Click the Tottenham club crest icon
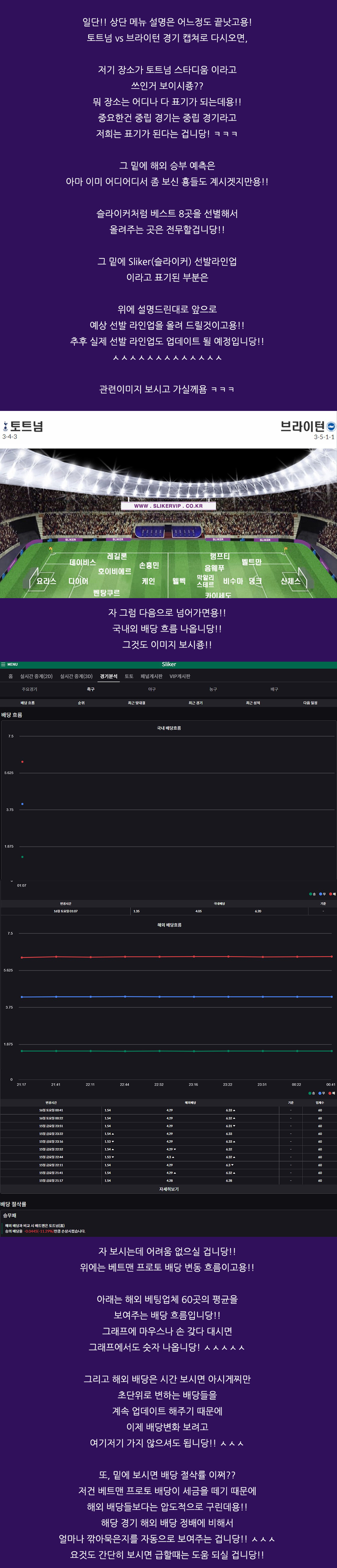 [x=5, y=427]
